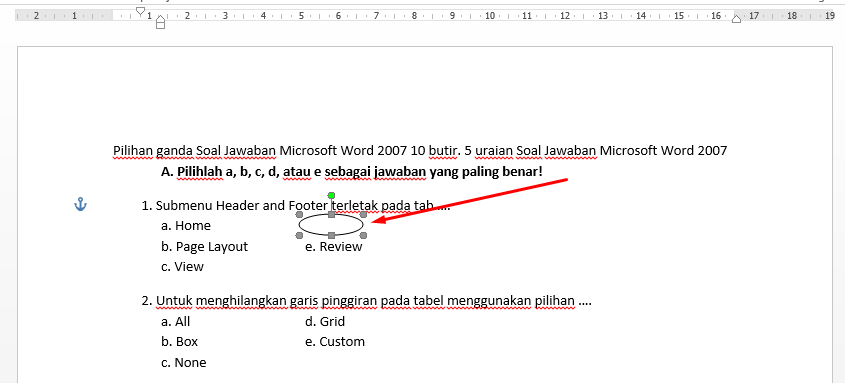The width and height of the screenshot is (845, 383).
Task: Click answer option 'a. All'
Action: point(175,322)
